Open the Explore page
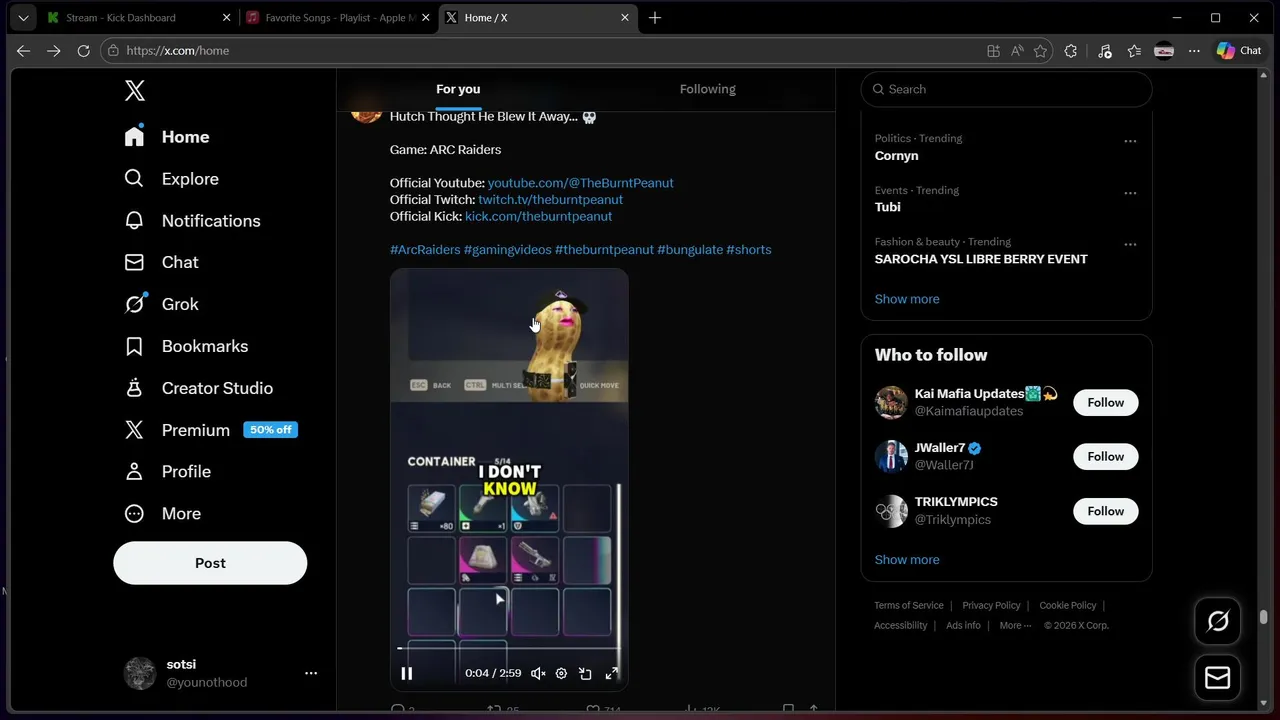 click(x=172, y=179)
